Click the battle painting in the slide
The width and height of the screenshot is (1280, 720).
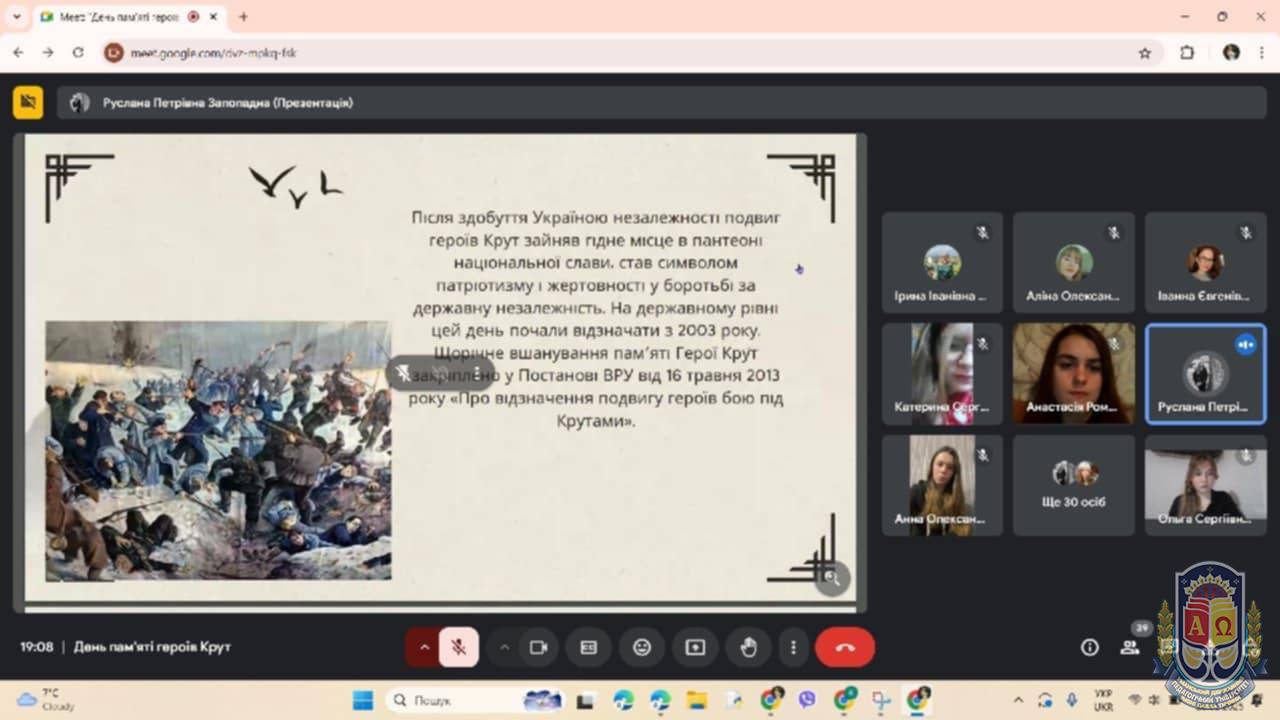point(218,450)
